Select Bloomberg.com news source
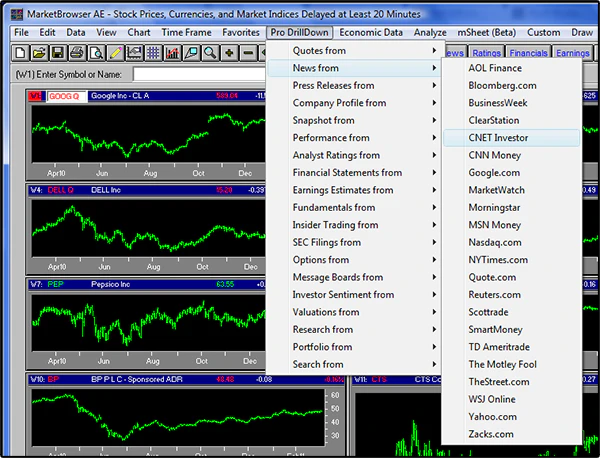This screenshot has height=458, width=600. [x=511, y=85]
